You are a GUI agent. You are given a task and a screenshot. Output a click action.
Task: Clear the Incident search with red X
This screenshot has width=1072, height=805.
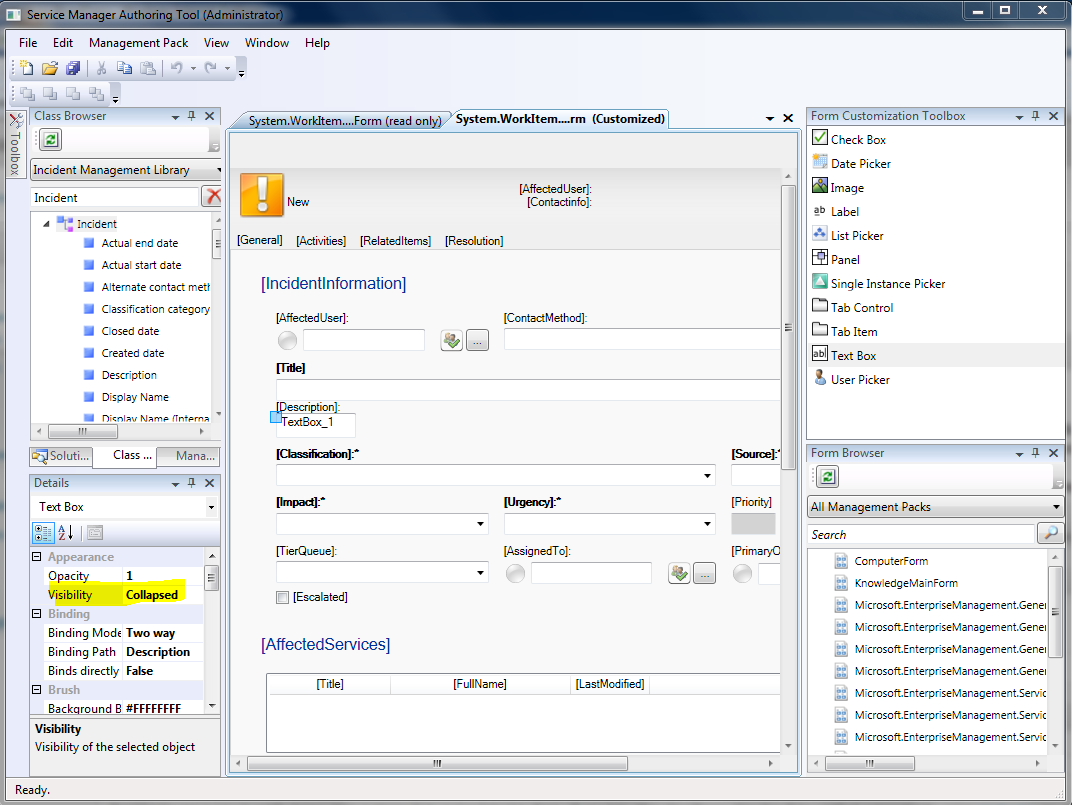click(213, 197)
